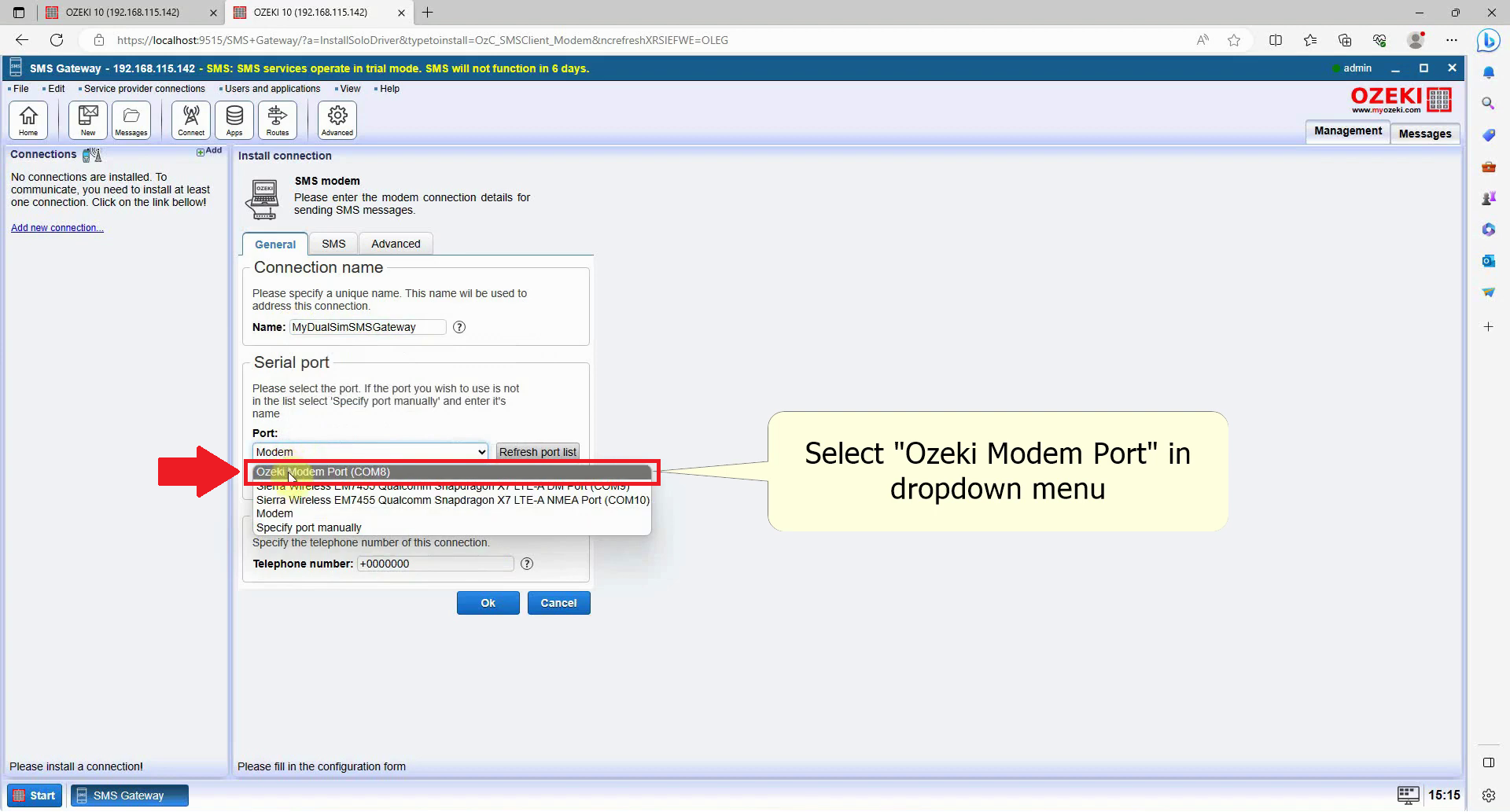The height and width of the screenshot is (812, 1510).
Task: Close the active OZEKI 10 browser tab
Action: [402, 13]
